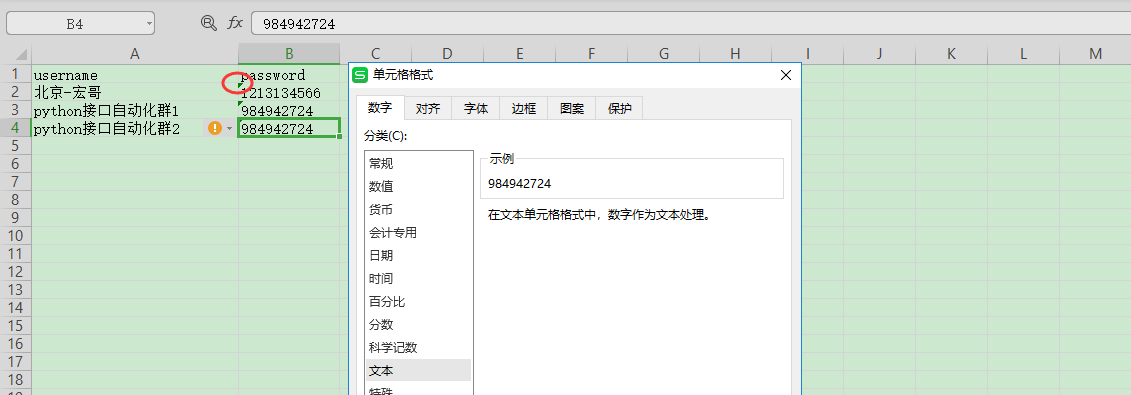1131x395 pixels.
Task: Select column M header
Action: click(x=1096, y=54)
